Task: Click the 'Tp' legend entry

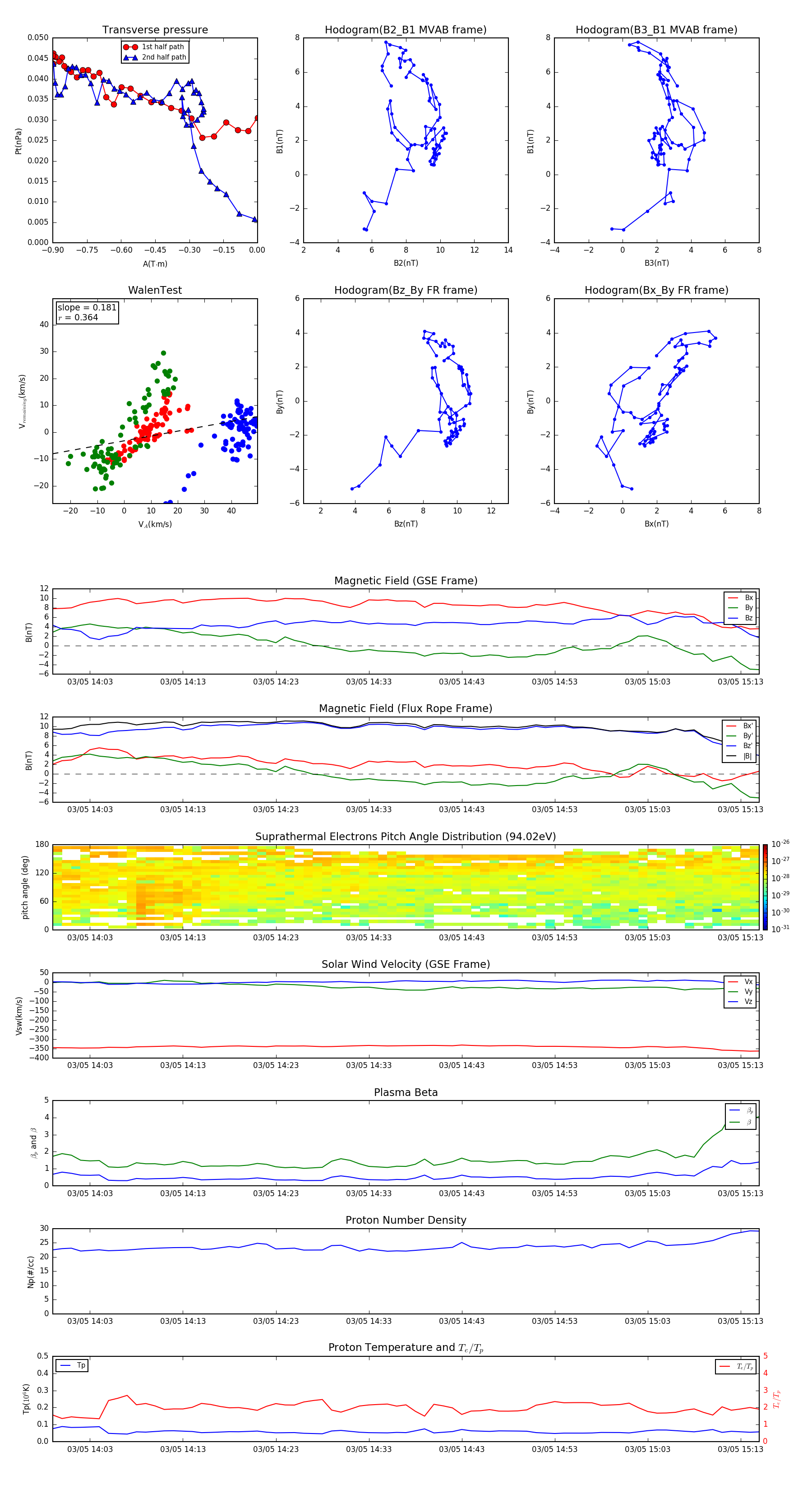Action: [x=72, y=1366]
